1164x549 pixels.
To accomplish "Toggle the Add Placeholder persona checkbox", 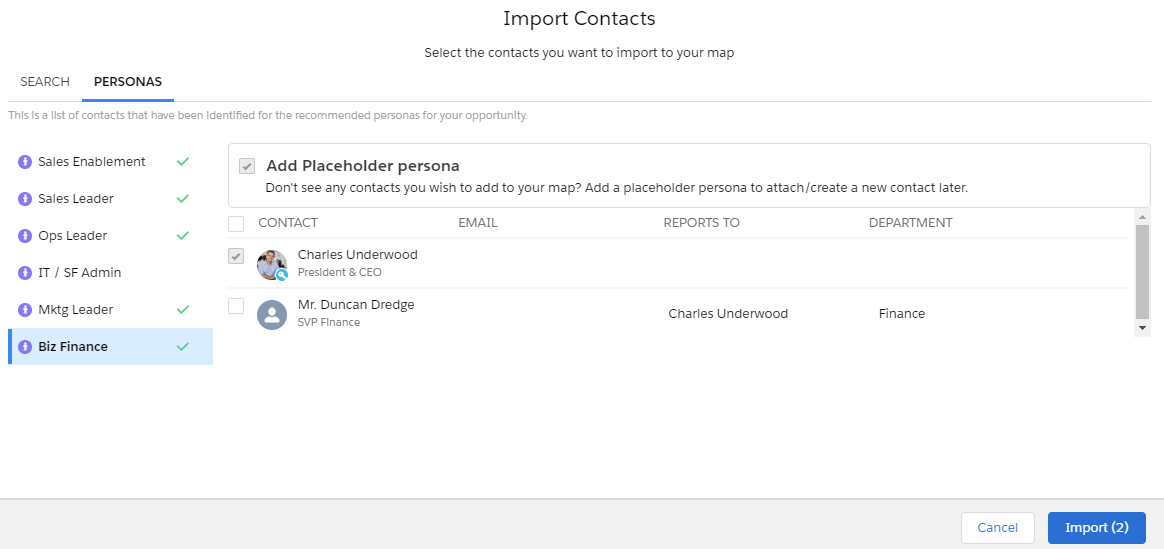I will (x=247, y=166).
